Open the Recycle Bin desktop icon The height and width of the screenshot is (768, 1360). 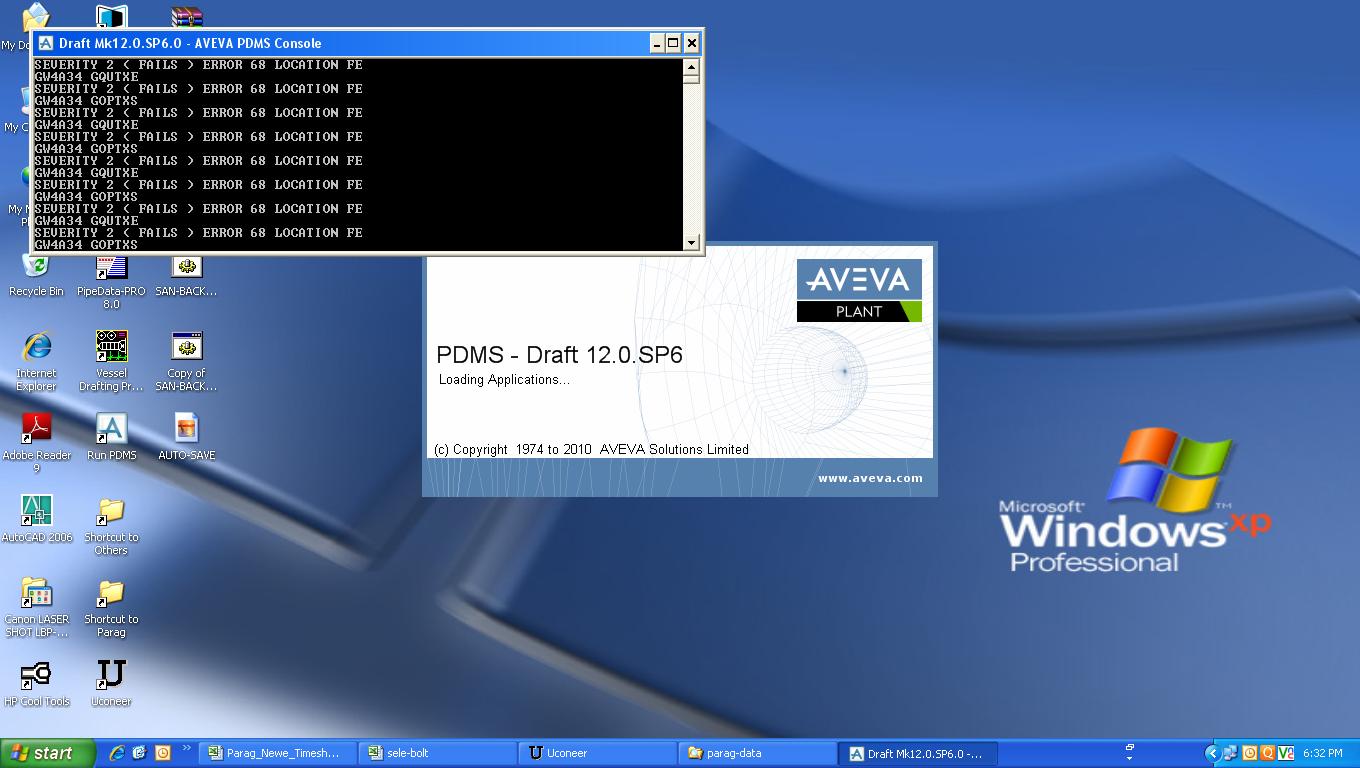36,274
